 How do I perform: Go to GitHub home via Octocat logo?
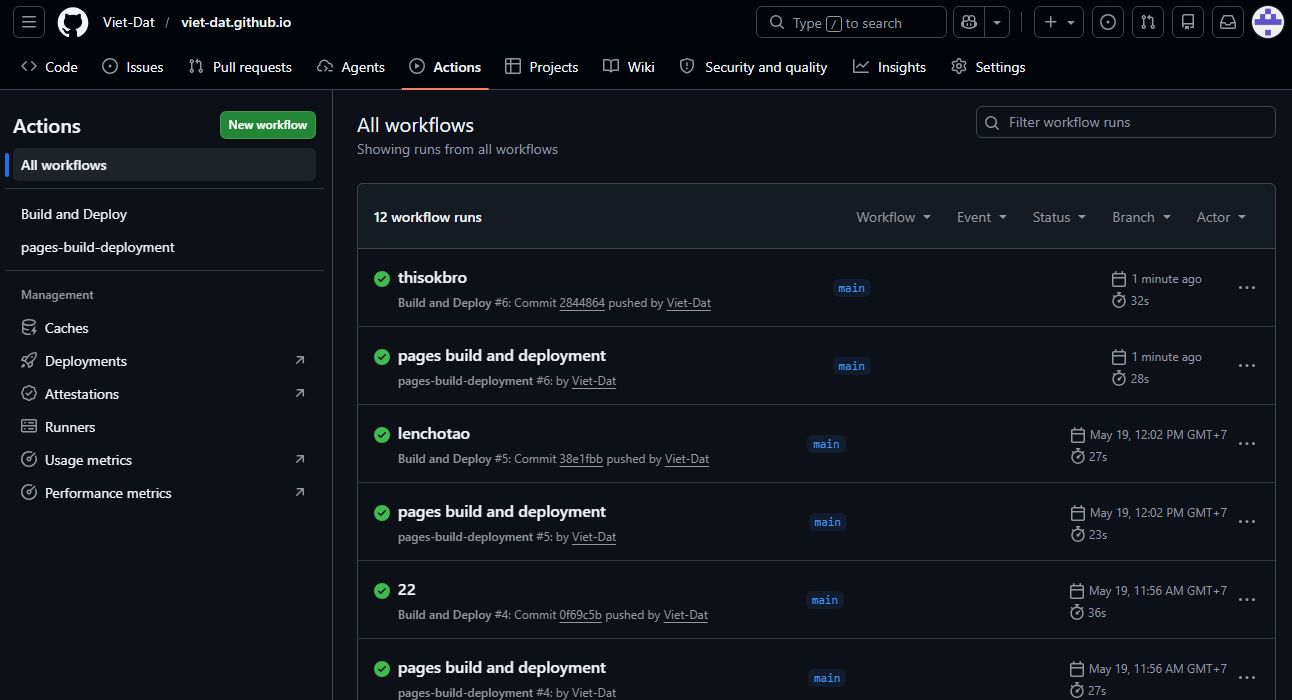[x=73, y=22]
